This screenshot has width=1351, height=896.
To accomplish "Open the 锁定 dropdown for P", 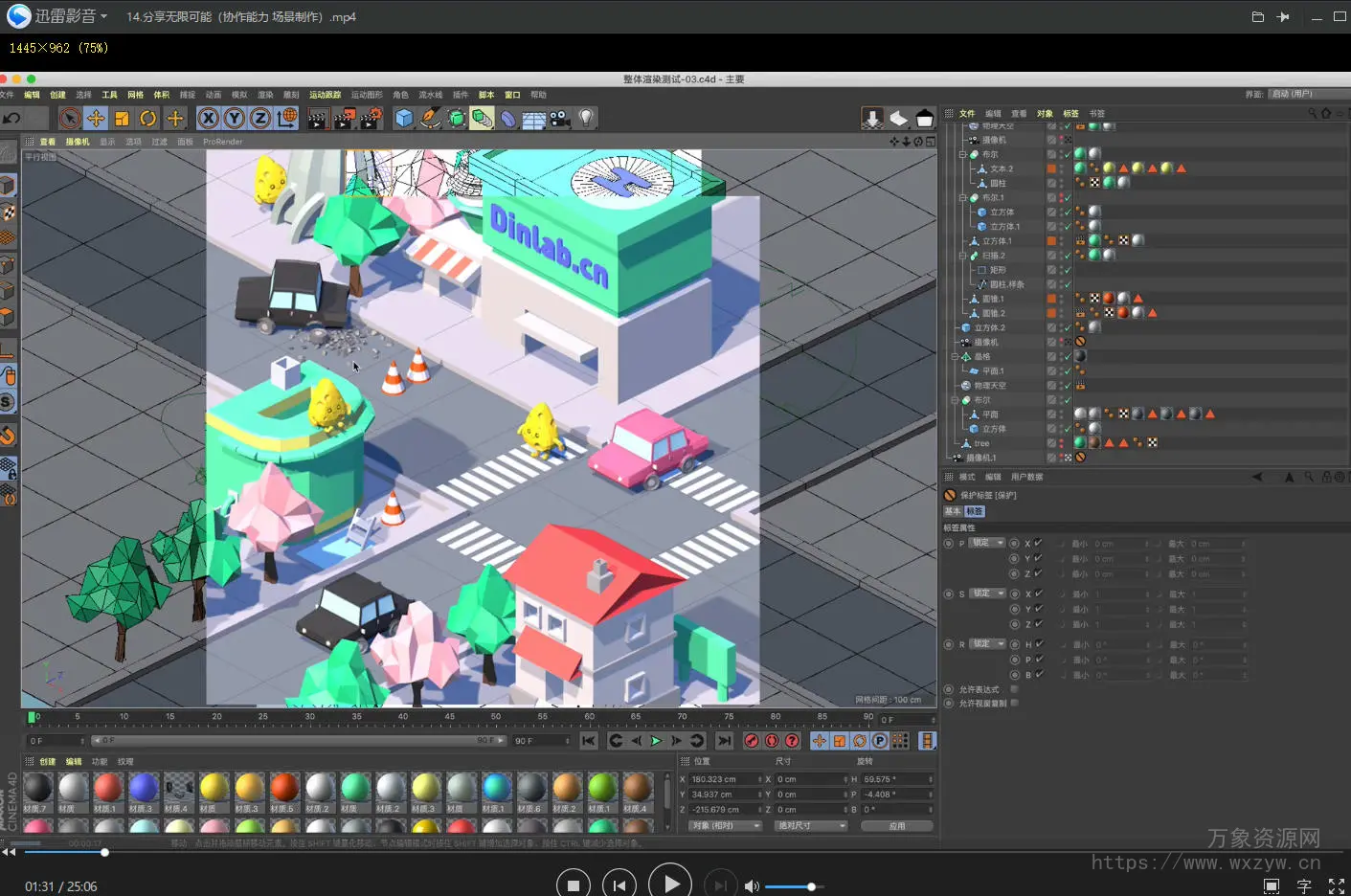I will 986,543.
